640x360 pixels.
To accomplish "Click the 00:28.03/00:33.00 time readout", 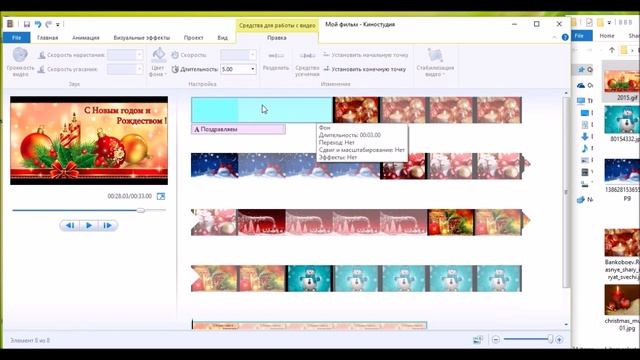I will click(x=129, y=196).
